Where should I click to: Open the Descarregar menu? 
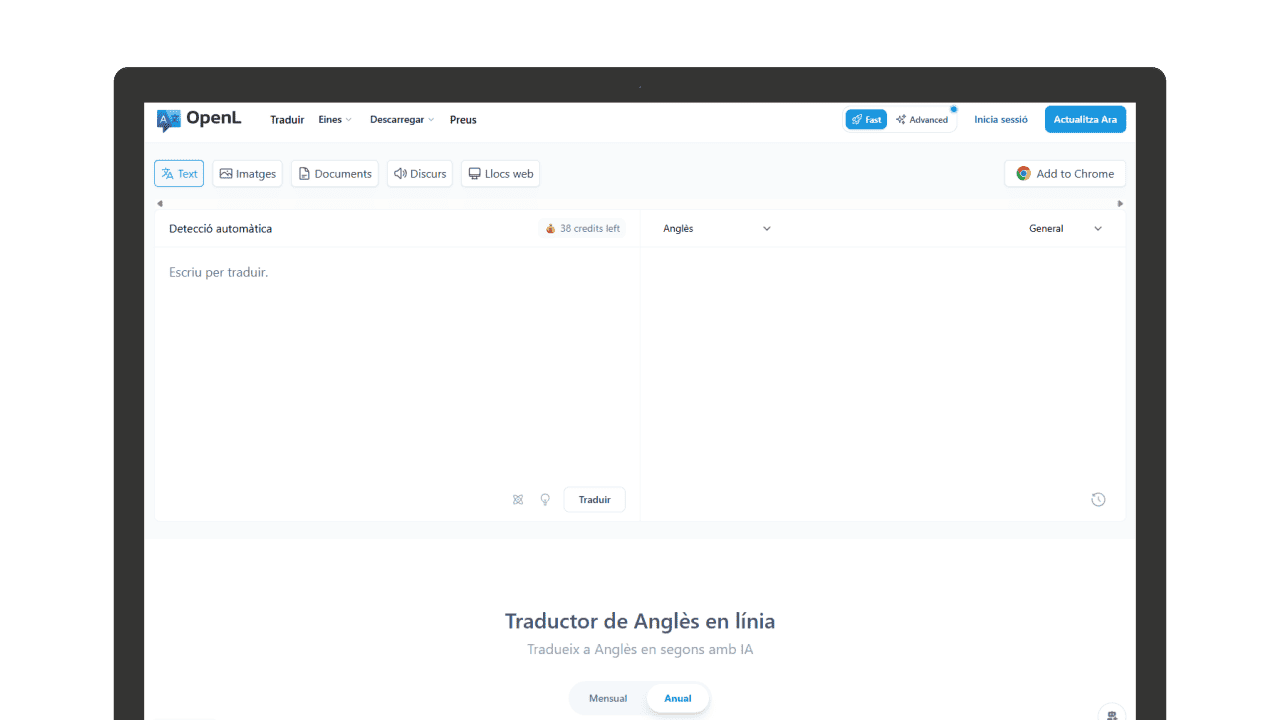click(401, 120)
